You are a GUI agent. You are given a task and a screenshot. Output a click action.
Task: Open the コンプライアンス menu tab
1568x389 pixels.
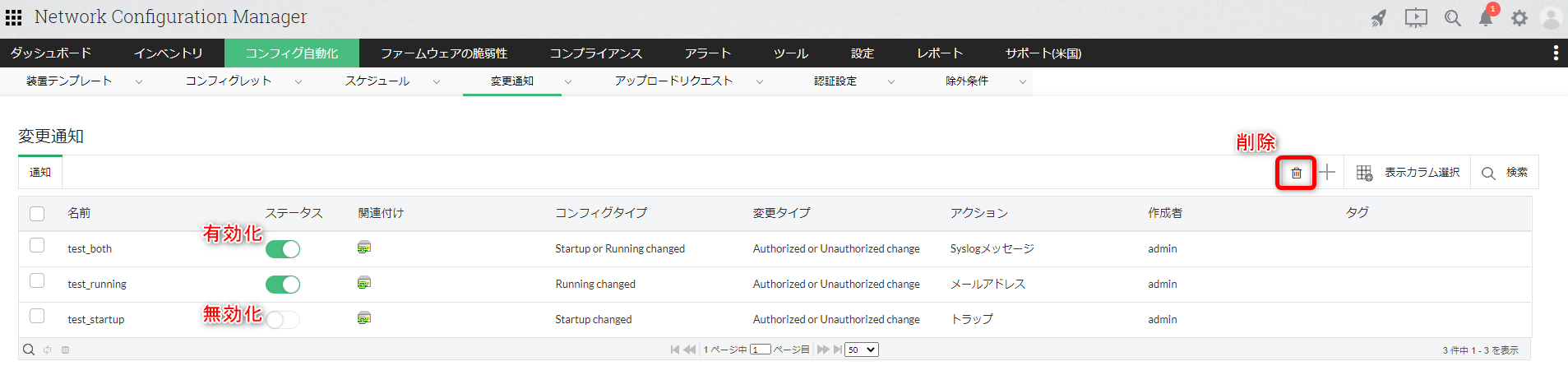[596, 53]
